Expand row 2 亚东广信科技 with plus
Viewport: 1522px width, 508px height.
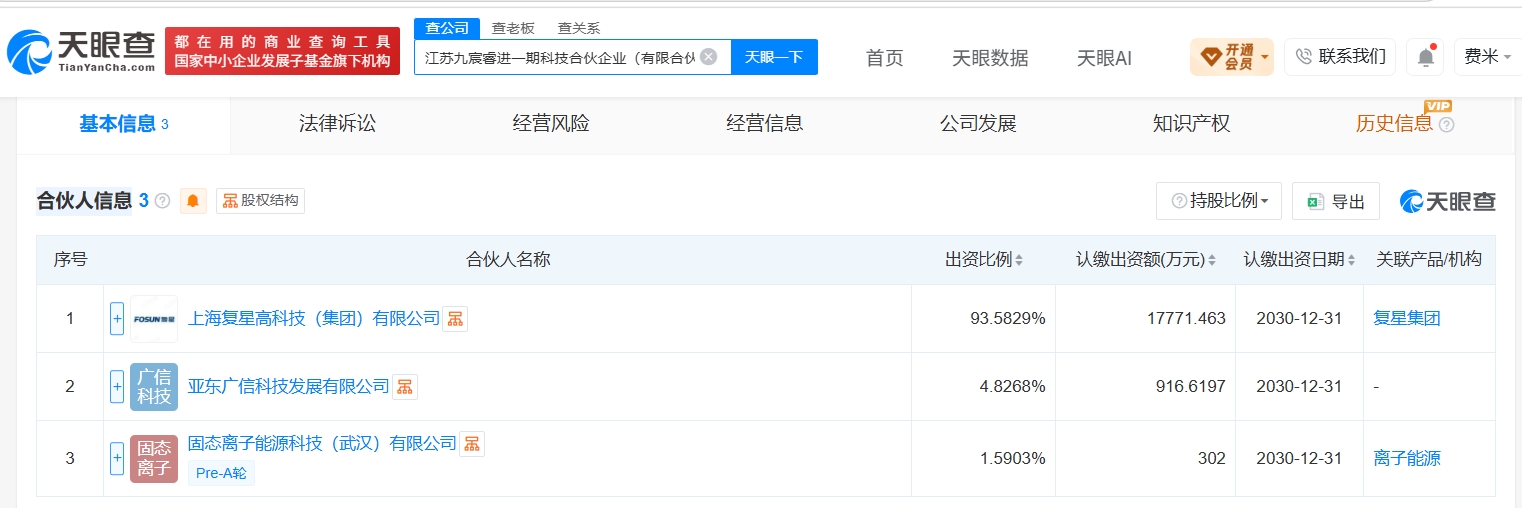pyautogui.click(x=117, y=387)
